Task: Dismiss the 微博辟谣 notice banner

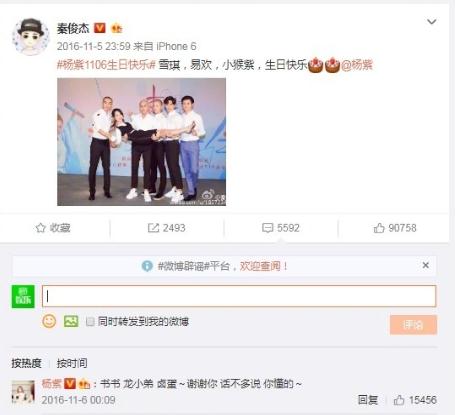Action: (x=426, y=265)
